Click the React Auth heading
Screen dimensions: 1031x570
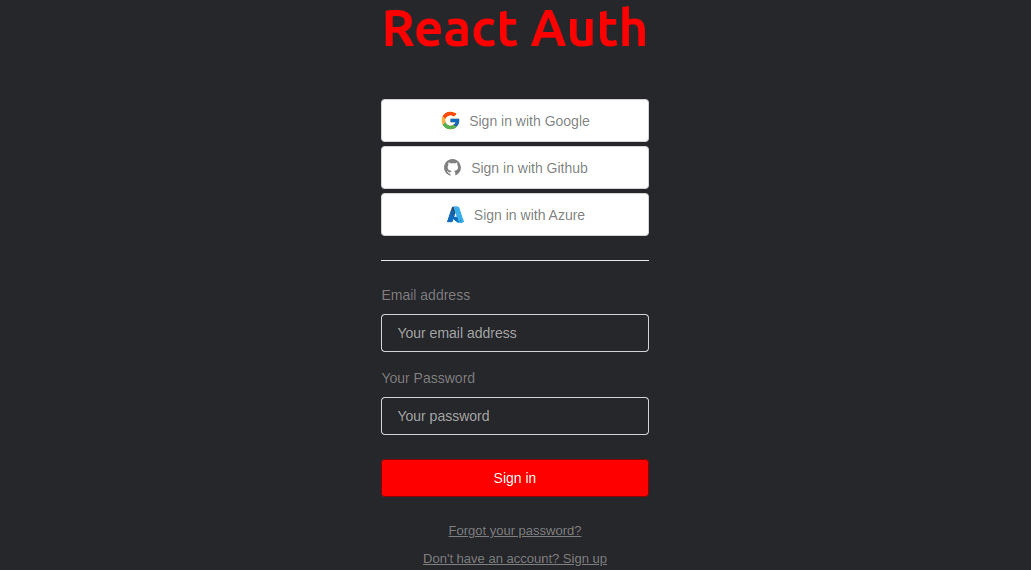point(515,28)
